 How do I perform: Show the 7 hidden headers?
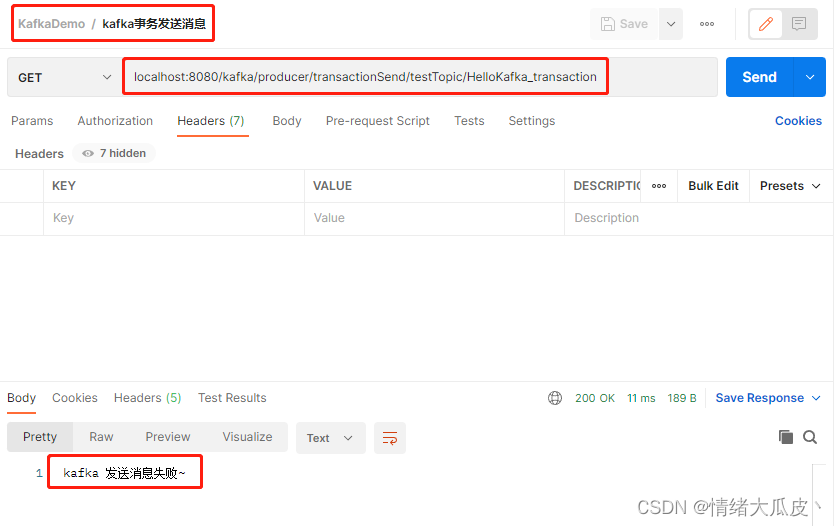point(114,153)
